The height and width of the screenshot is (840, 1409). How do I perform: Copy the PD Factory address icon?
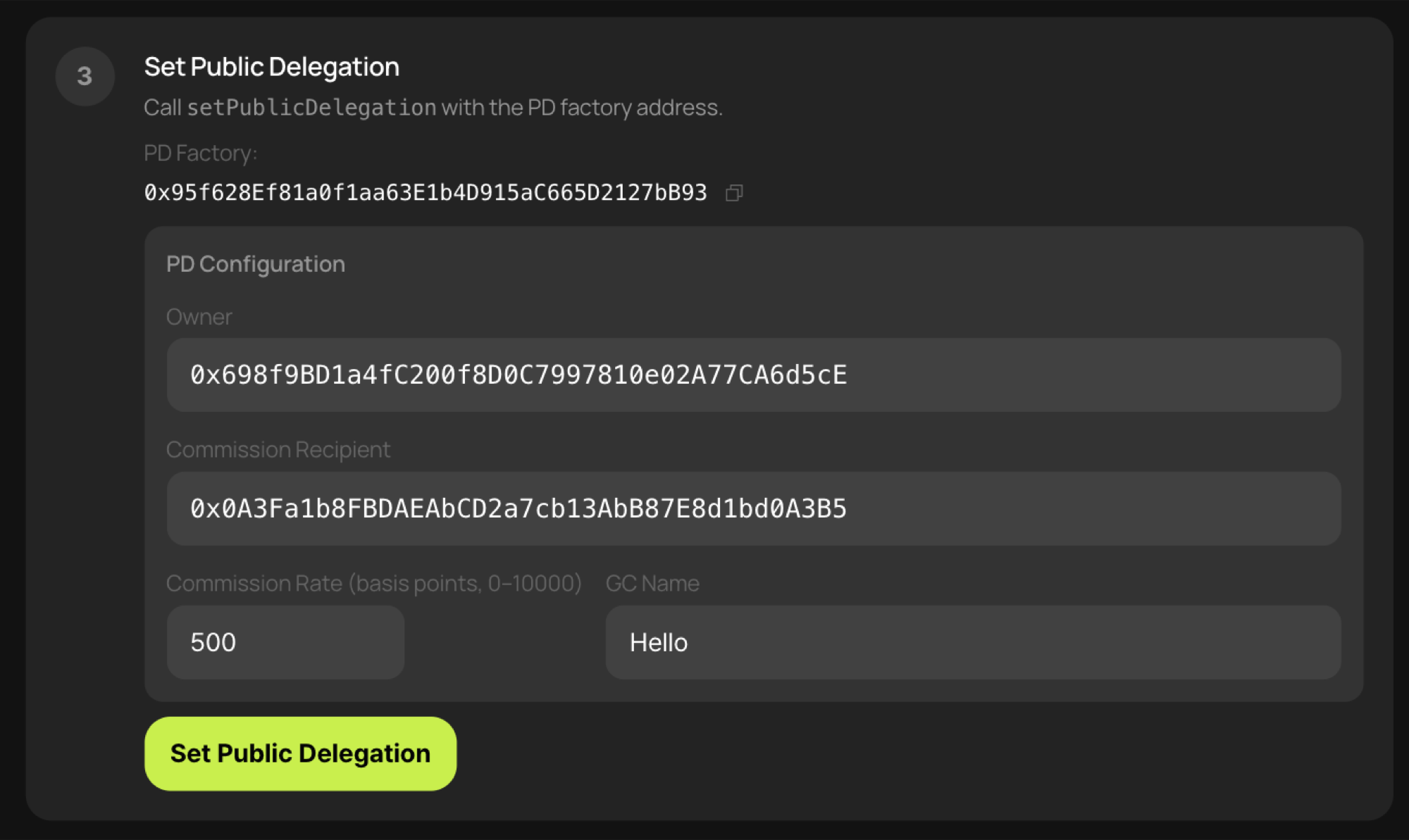[x=734, y=192]
